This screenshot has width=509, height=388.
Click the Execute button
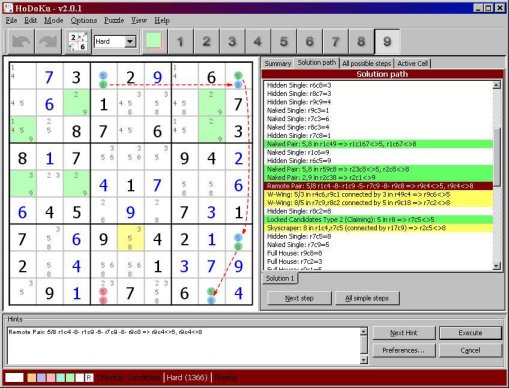[x=470, y=333]
